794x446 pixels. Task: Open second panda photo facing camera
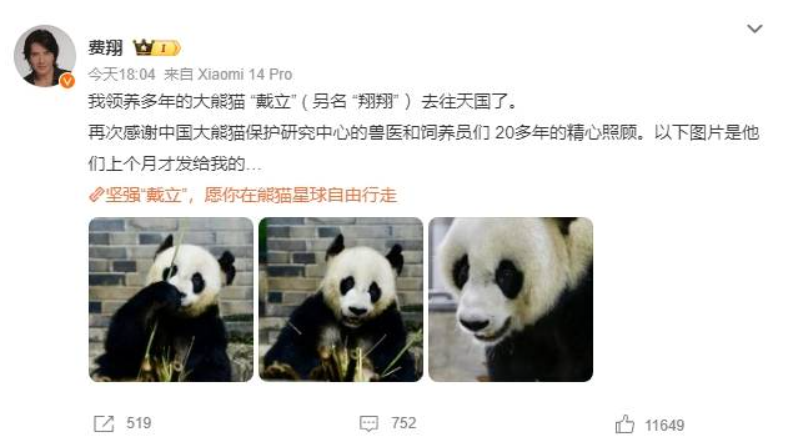click(341, 299)
